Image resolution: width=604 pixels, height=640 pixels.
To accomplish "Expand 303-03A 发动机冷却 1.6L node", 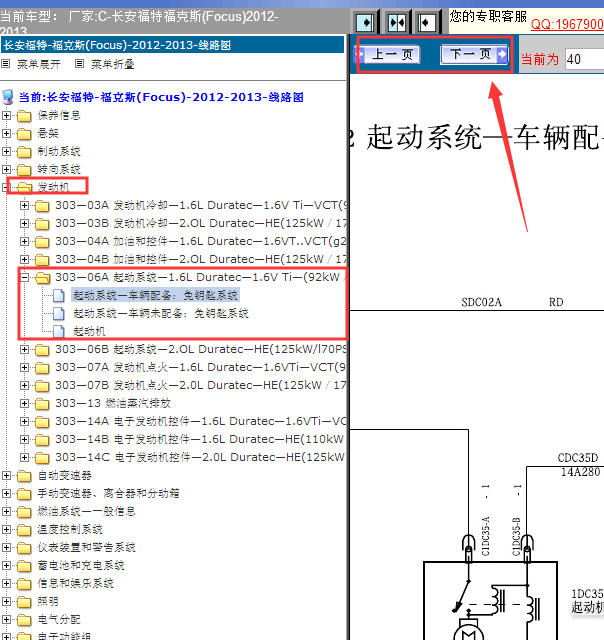I will coord(24,205).
